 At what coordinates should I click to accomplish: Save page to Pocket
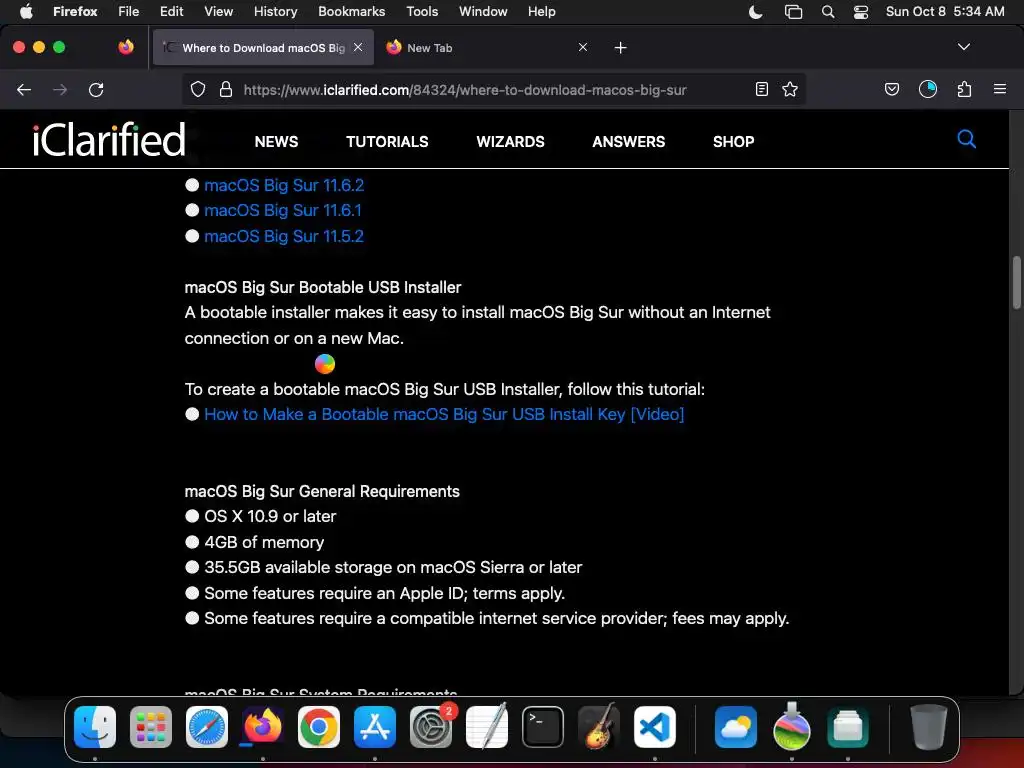coord(891,89)
